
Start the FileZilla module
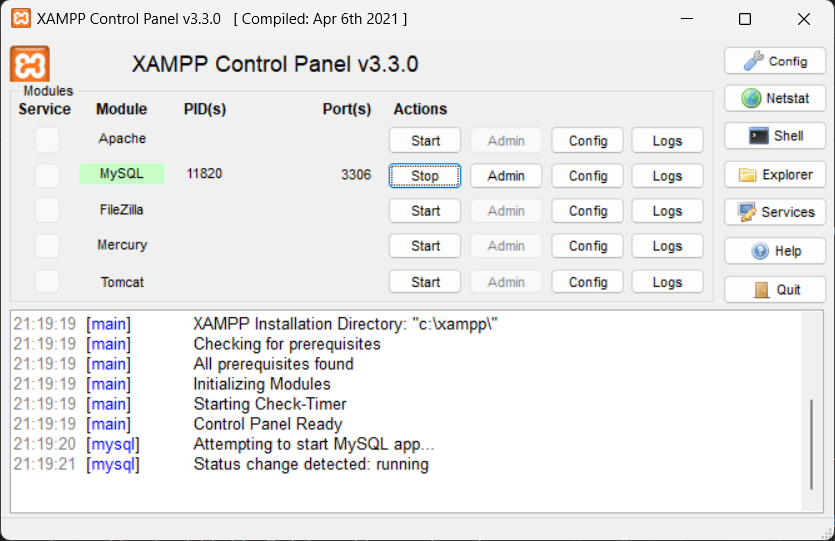point(425,211)
